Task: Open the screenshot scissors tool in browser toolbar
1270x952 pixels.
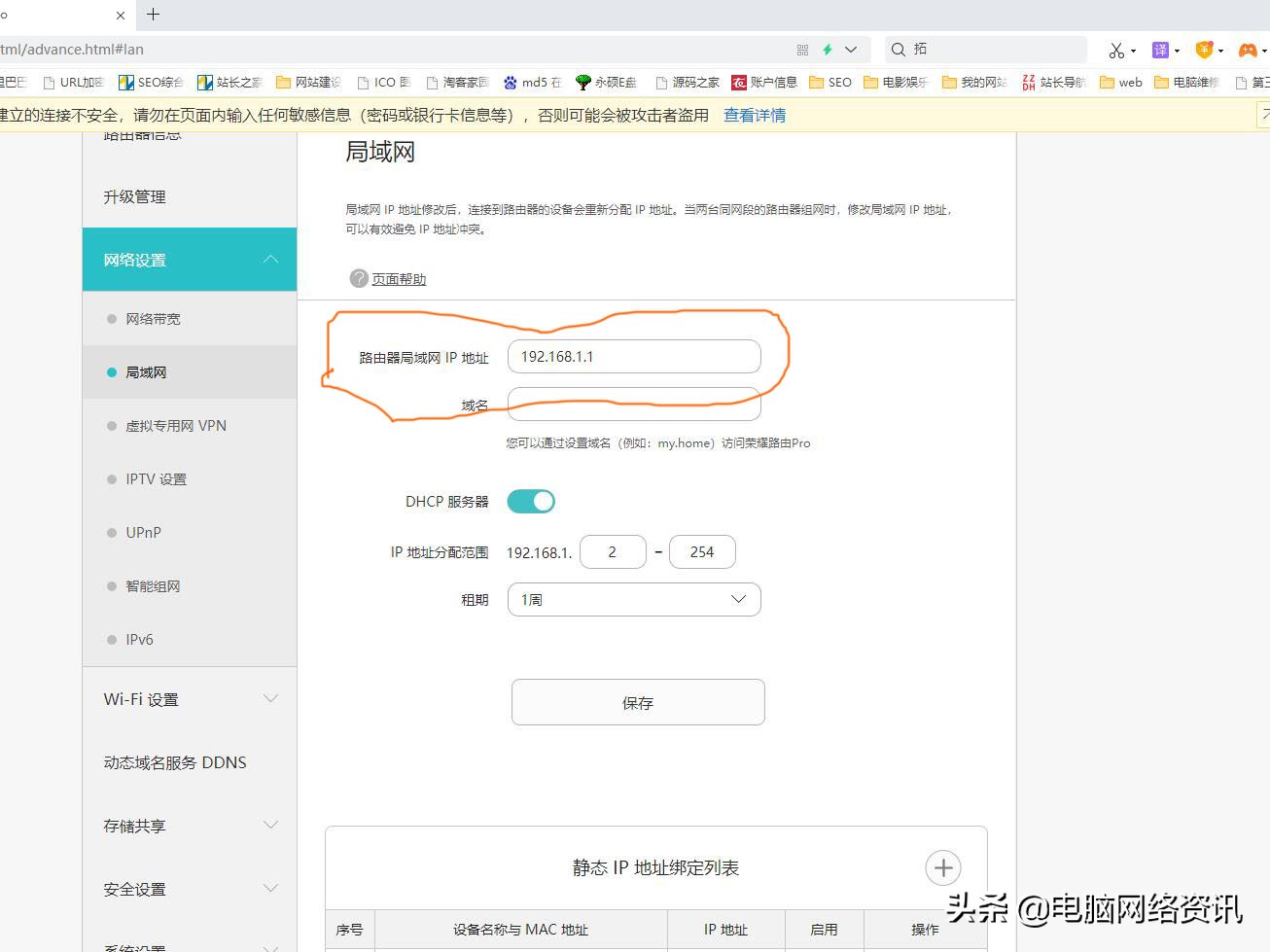Action: (x=1115, y=49)
